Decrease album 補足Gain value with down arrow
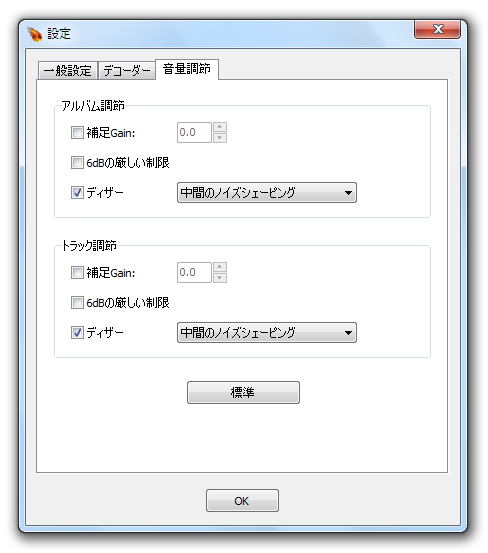488x553 pixels. tap(220, 138)
